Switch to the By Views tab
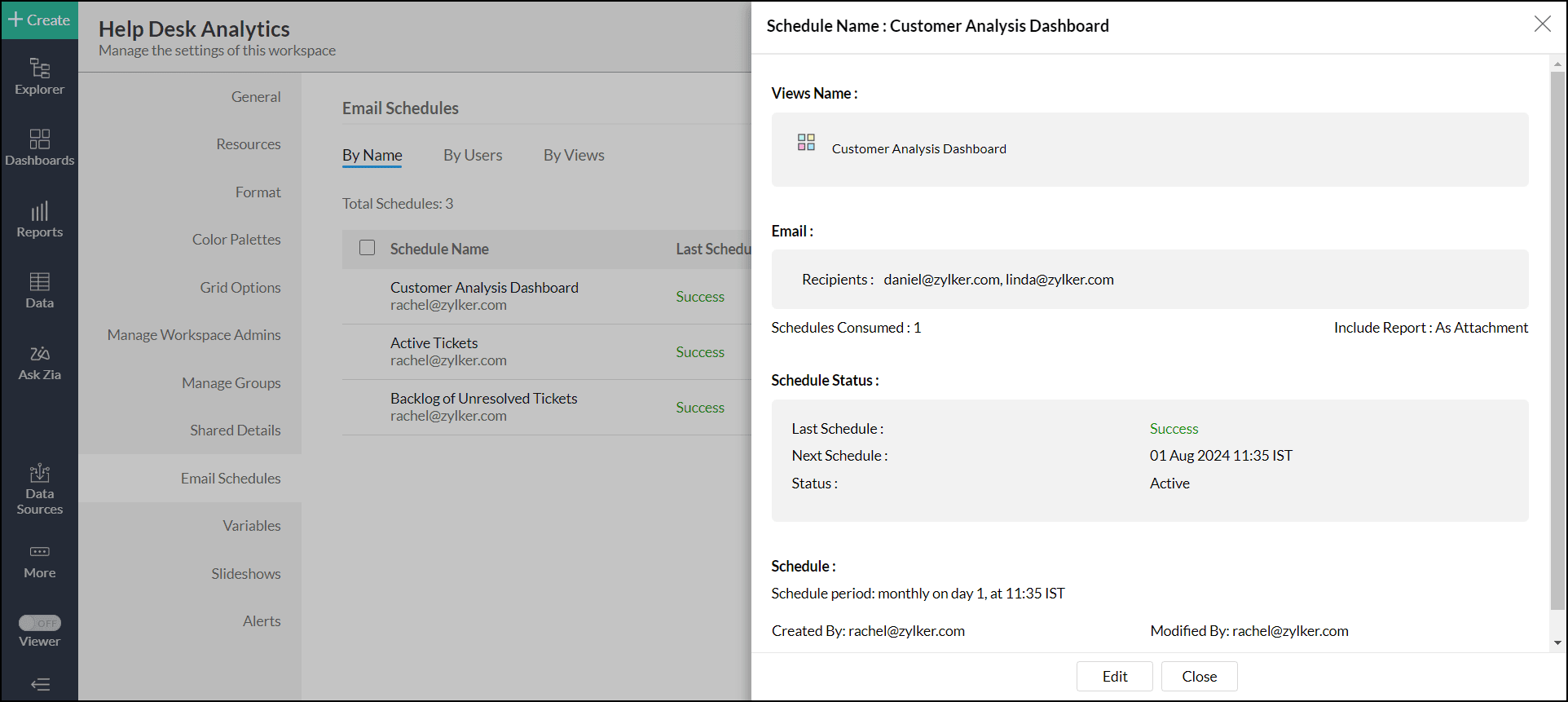The image size is (1568, 702). coord(574,155)
